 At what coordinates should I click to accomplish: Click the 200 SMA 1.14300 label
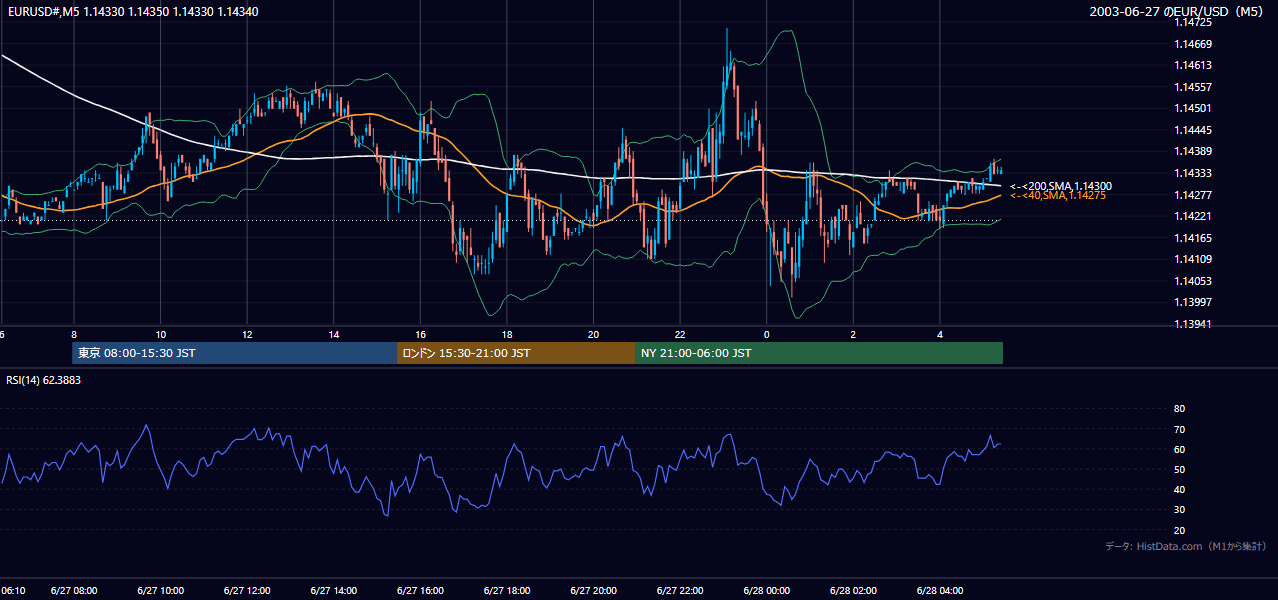pos(1061,186)
